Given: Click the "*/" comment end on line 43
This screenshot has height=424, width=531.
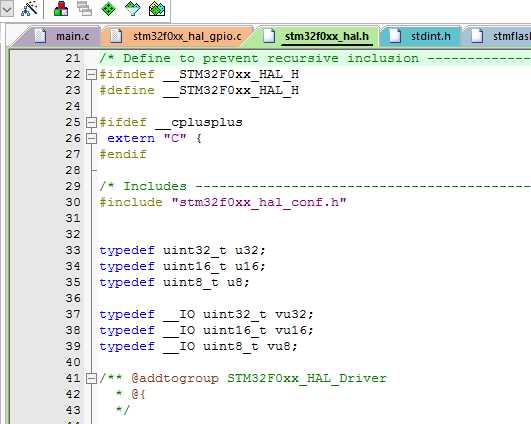Looking at the screenshot, I should tap(123, 410).
